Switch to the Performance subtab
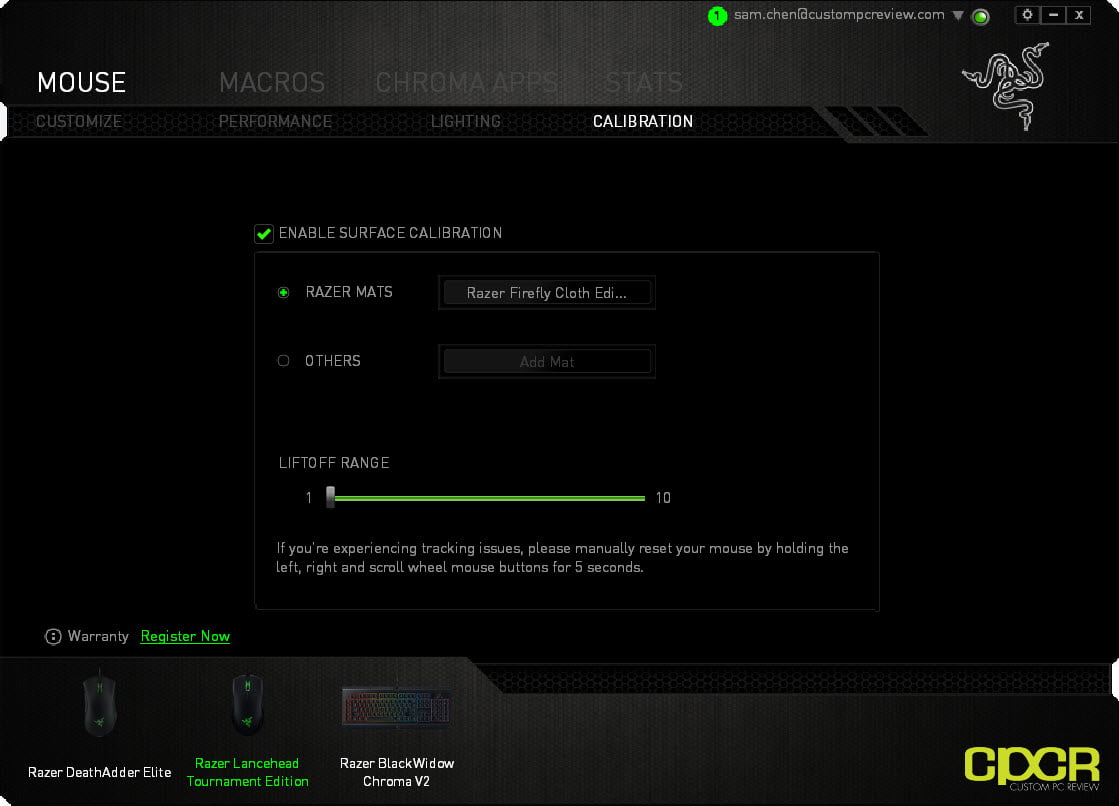Image resolution: width=1119 pixels, height=806 pixels. pyautogui.click(x=275, y=121)
